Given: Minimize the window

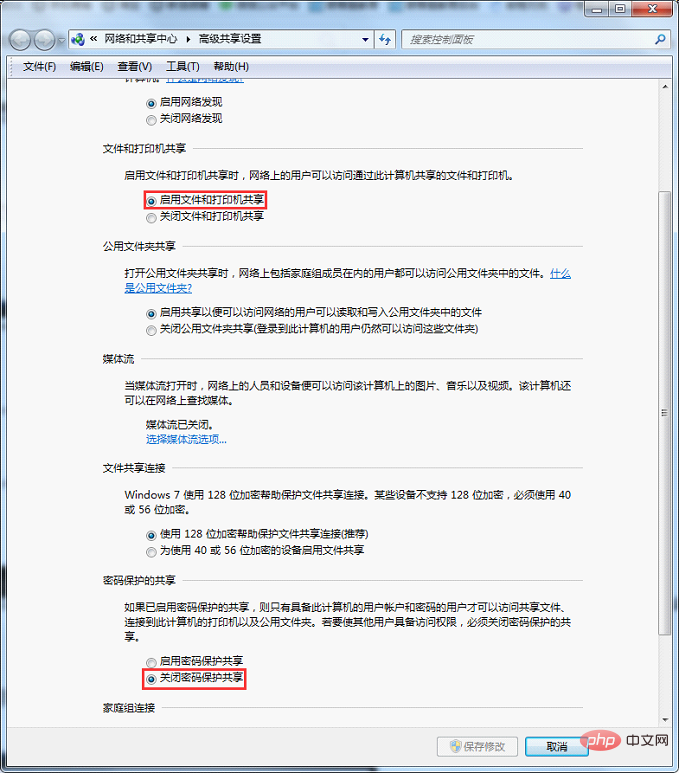Looking at the screenshot, I should coord(597,9).
